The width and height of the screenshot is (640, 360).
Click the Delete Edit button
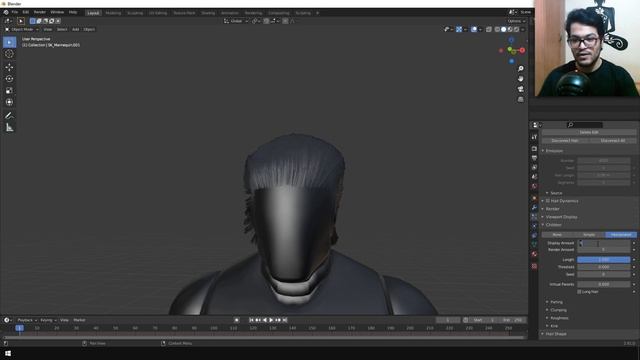[589, 132]
